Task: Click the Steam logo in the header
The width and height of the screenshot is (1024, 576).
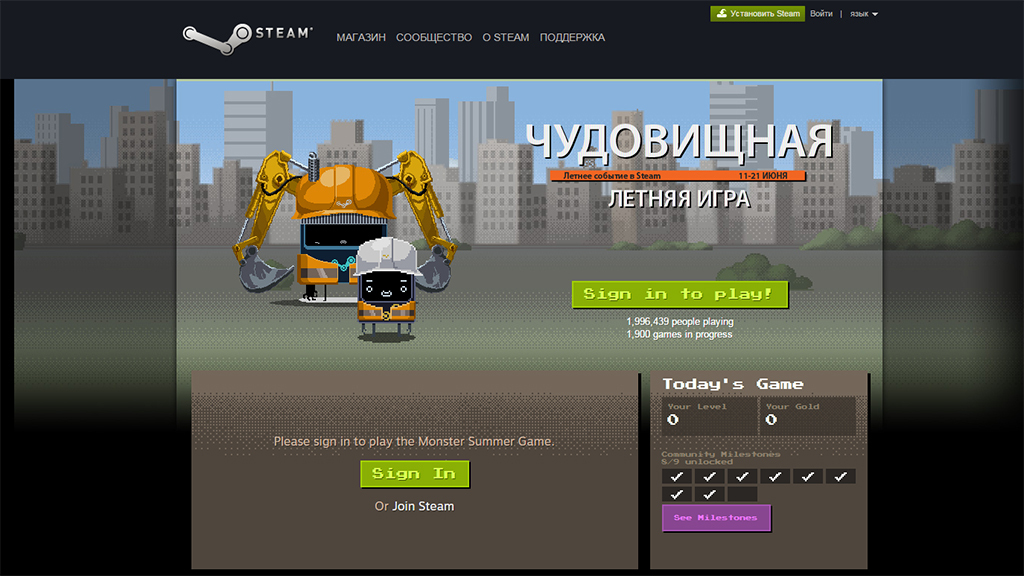Action: click(x=248, y=38)
